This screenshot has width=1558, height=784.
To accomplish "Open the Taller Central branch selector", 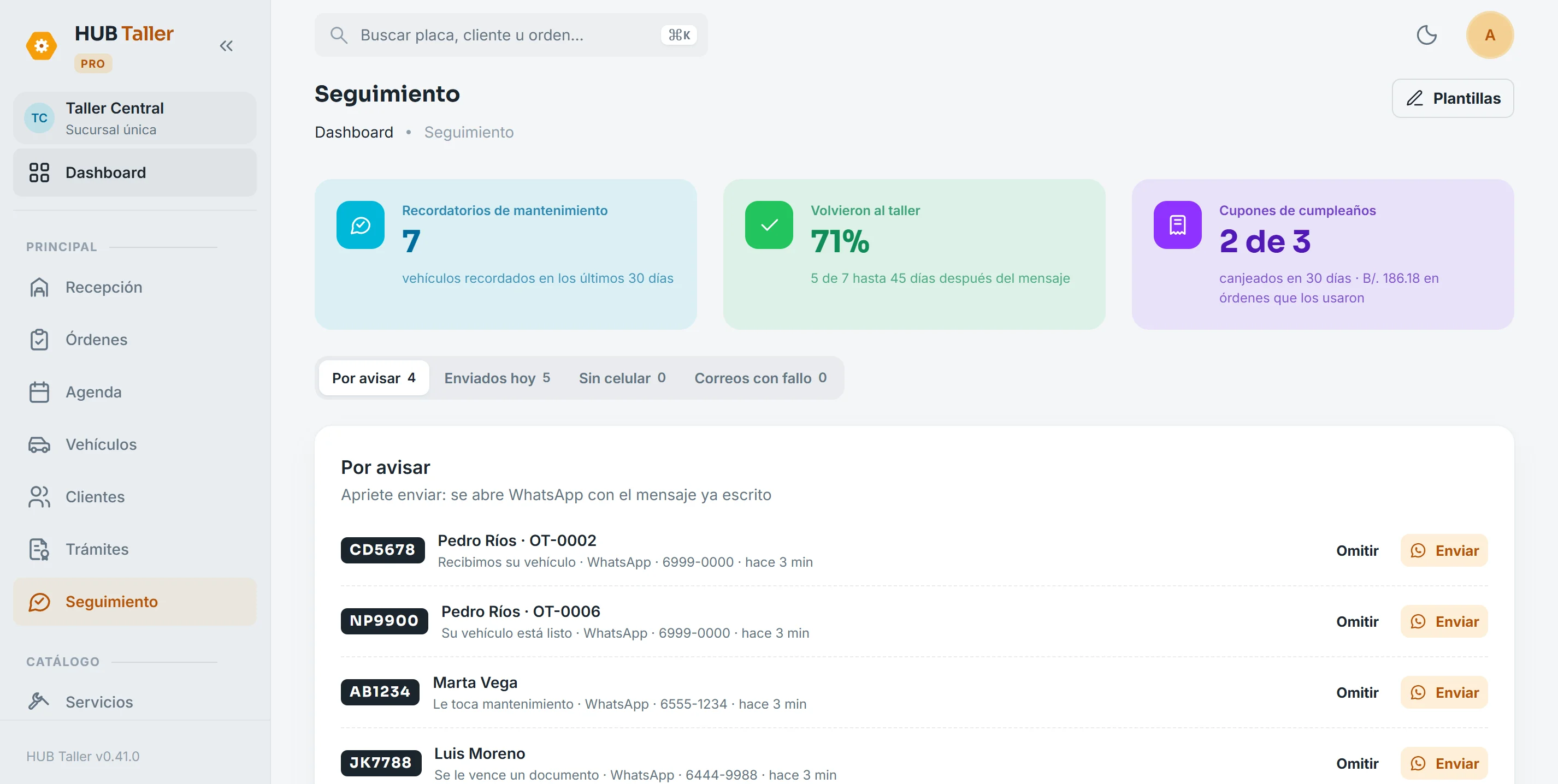I will point(135,118).
